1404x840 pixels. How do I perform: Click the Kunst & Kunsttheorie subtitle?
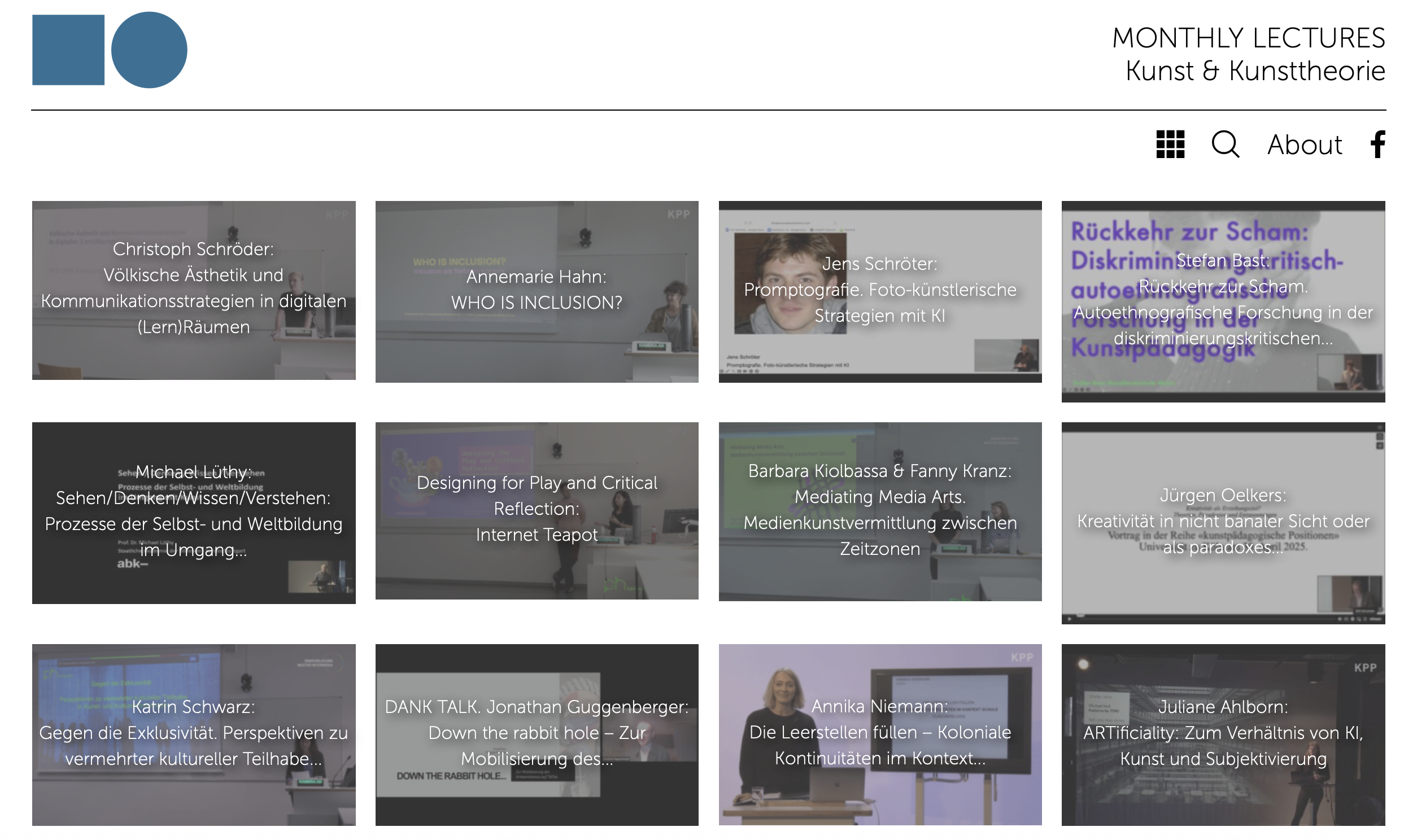[1254, 71]
